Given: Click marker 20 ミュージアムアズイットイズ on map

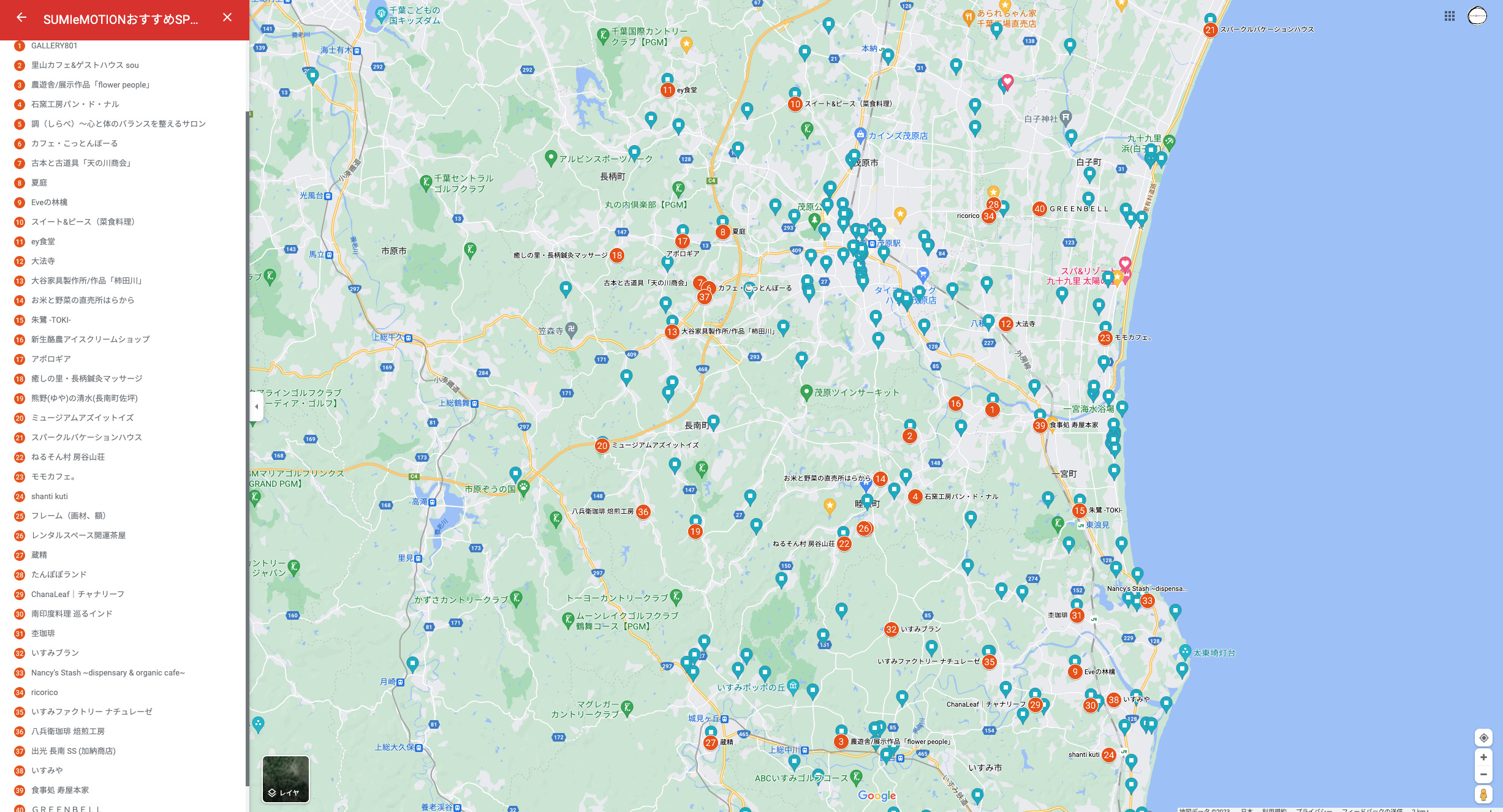Looking at the screenshot, I should [602, 446].
